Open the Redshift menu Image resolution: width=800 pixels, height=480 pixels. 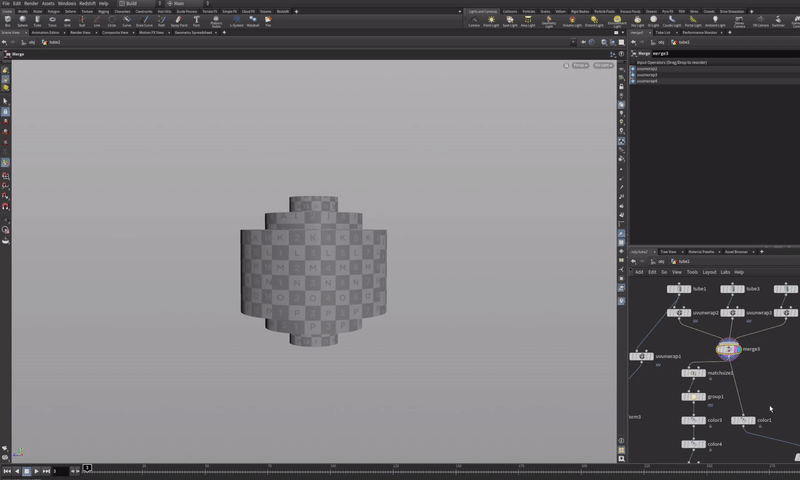(87, 3)
